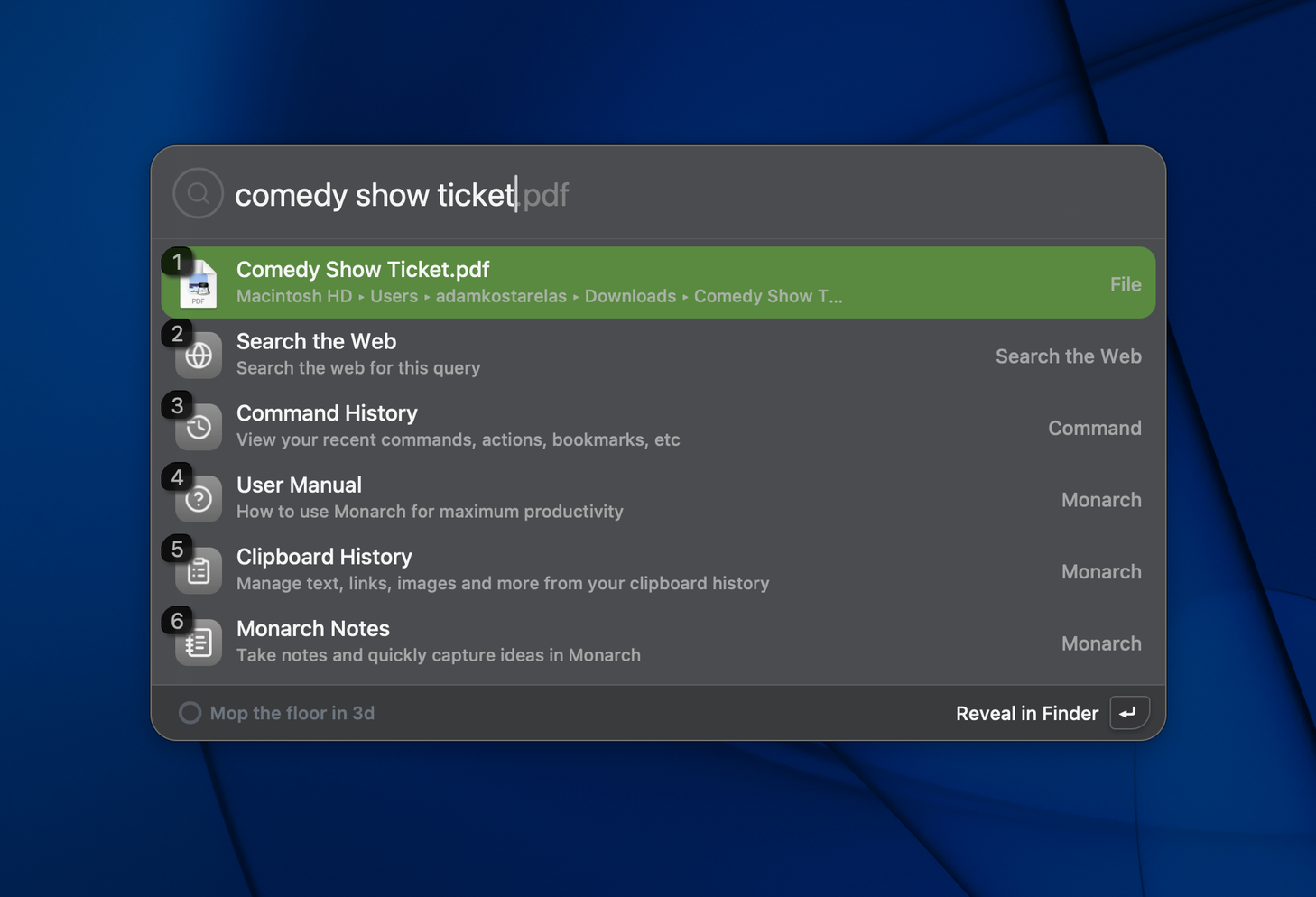Click the globe icon on Search the Web
This screenshot has height=897, width=1316.
point(199,355)
